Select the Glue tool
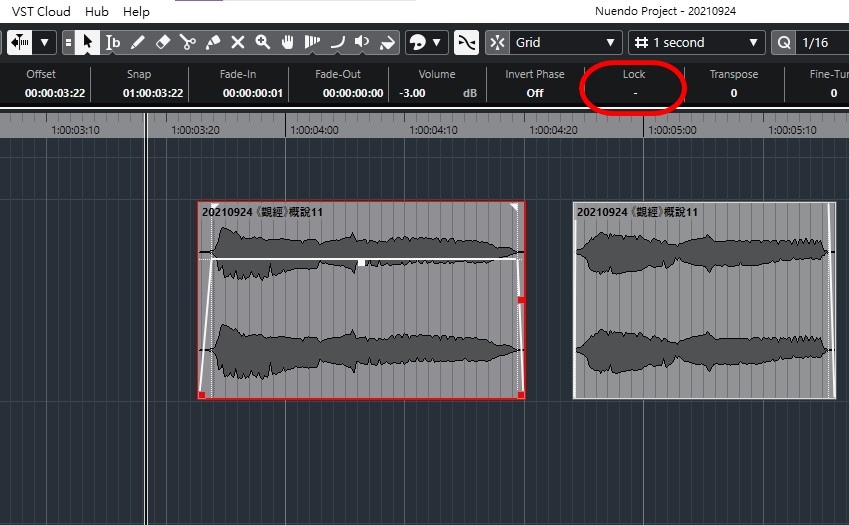849x525 pixels. [x=213, y=42]
